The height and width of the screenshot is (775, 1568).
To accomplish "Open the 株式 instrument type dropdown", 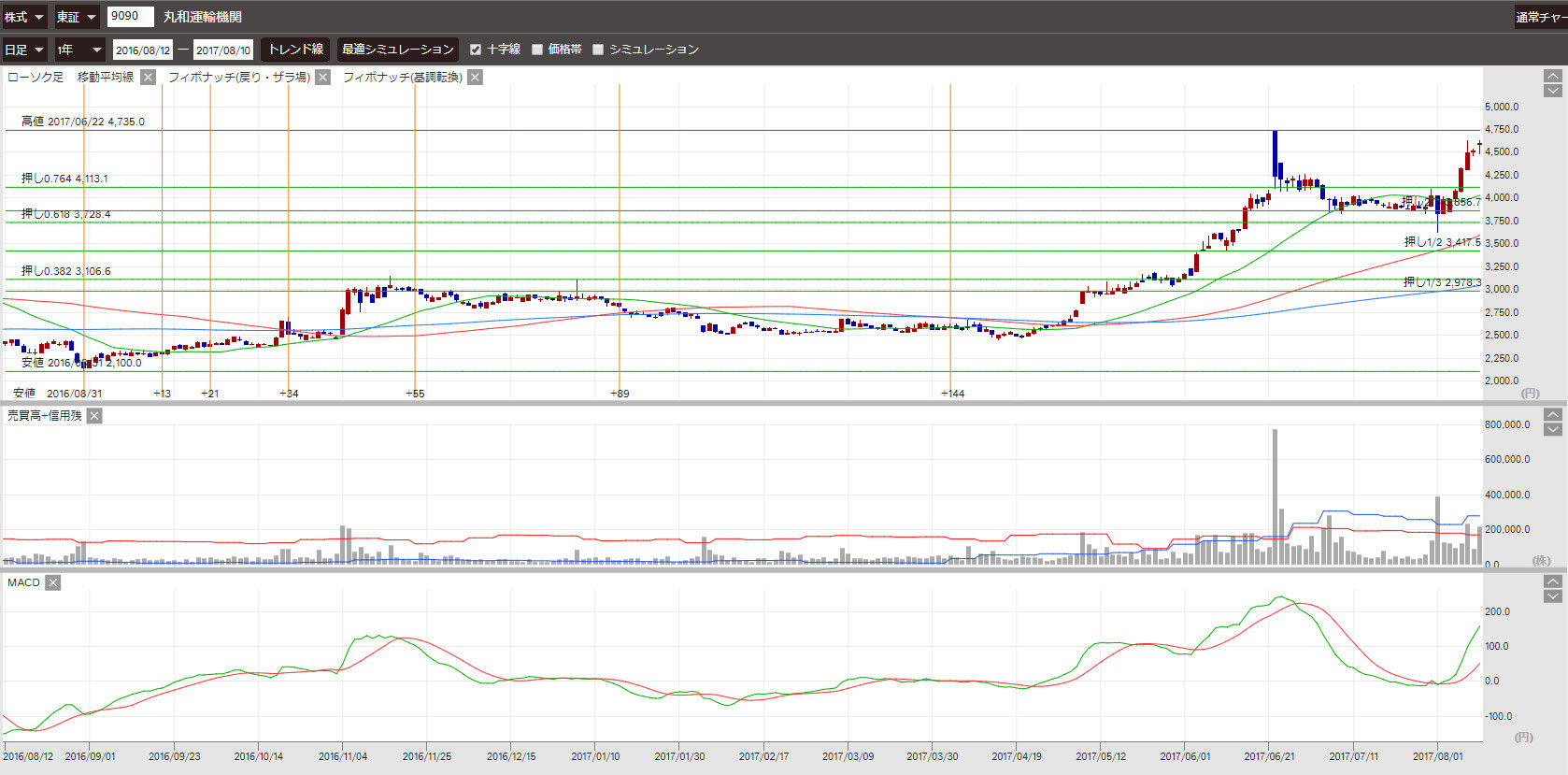I will pyautogui.click(x=24, y=17).
